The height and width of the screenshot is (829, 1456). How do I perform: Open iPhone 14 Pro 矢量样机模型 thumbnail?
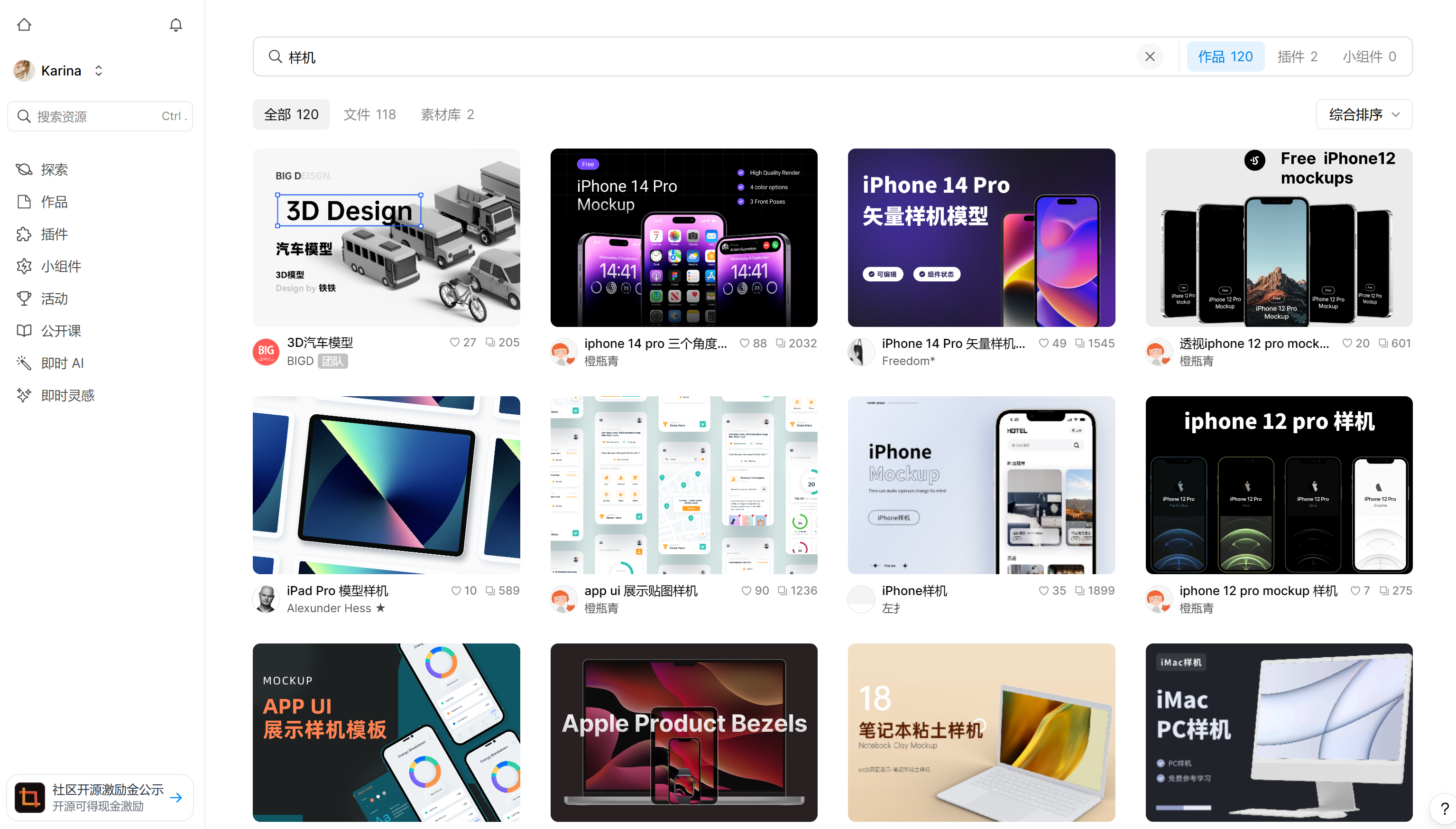[x=981, y=237]
